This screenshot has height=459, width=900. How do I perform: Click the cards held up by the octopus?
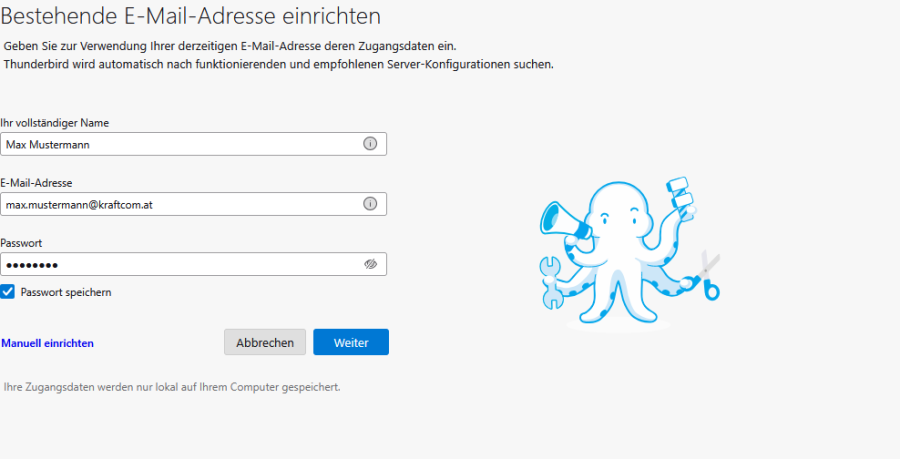pyautogui.click(x=680, y=193)
